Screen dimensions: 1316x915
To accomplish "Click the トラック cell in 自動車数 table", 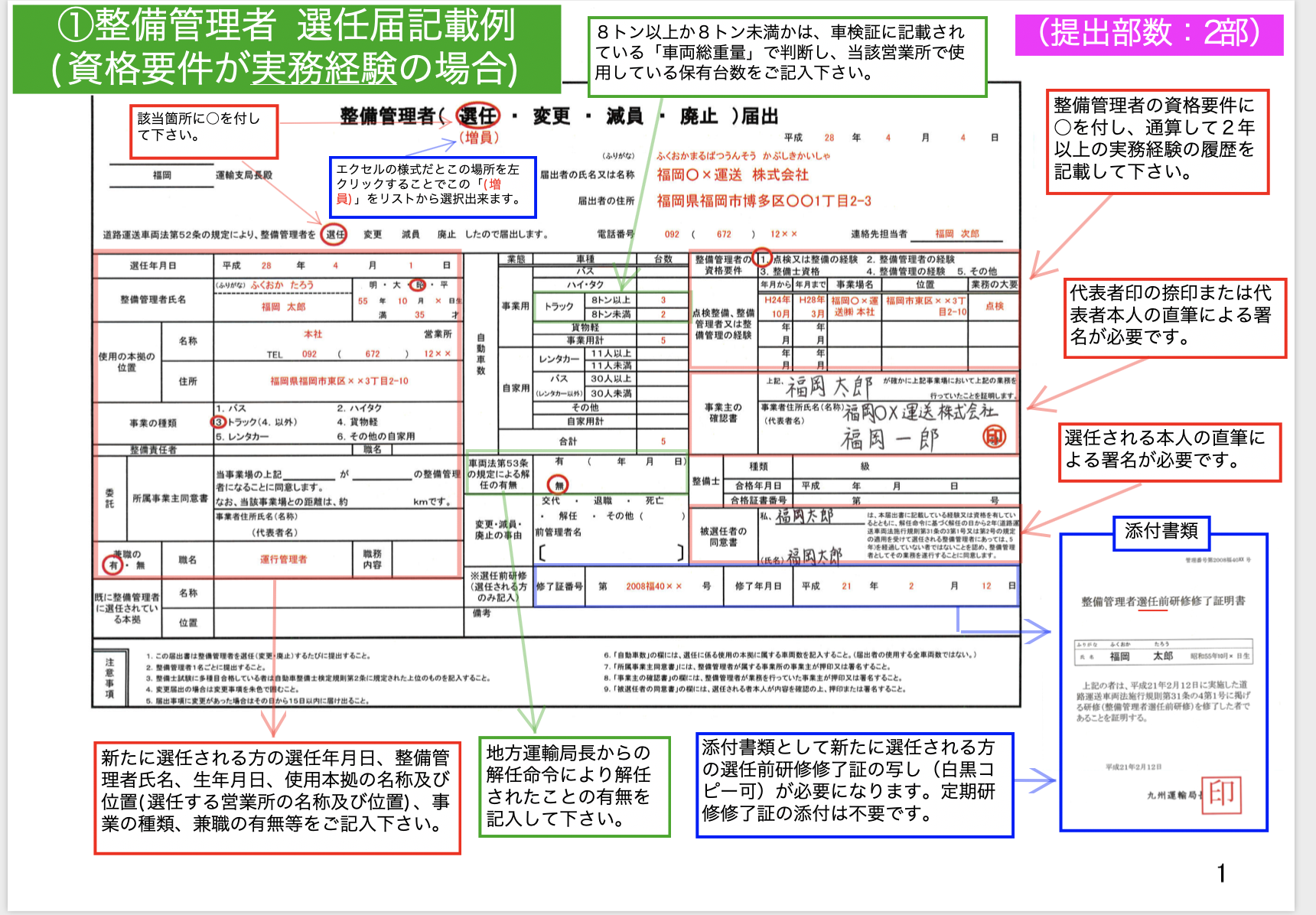I will pyautogui.click(x=559, y=306).
